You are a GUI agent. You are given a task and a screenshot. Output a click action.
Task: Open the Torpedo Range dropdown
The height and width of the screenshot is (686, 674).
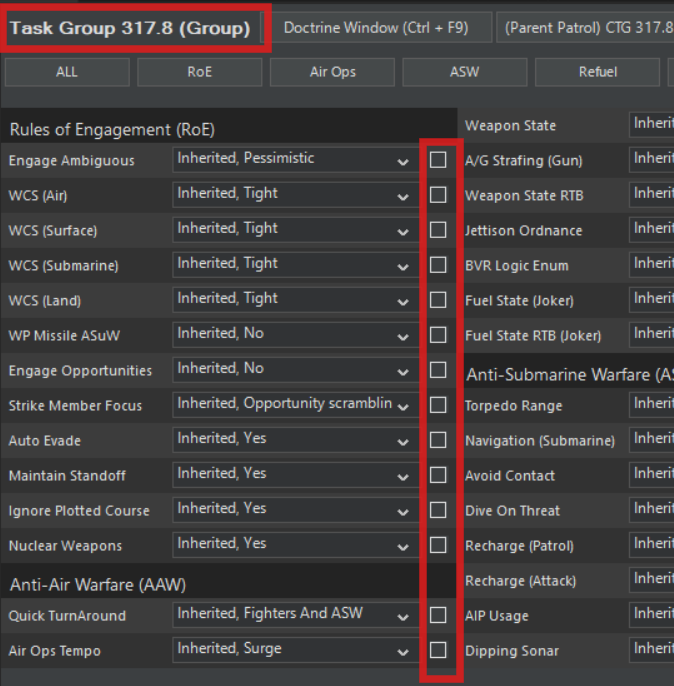click(x=652, y=405)
